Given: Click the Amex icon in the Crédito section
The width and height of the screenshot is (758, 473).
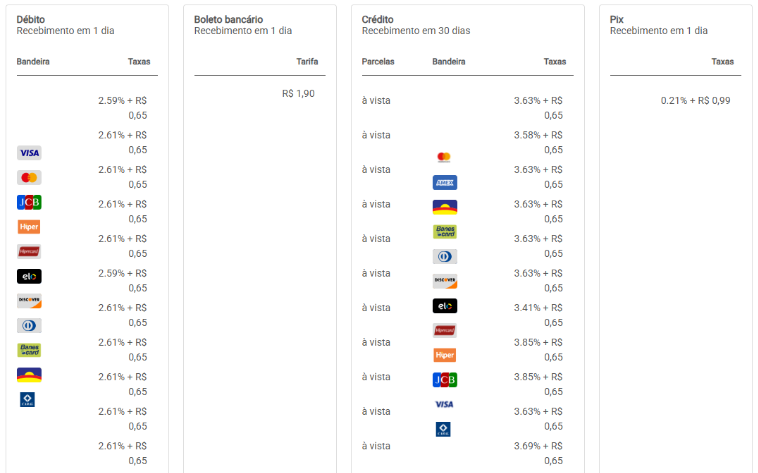Looking at the screenshot, I should [444, 182].
